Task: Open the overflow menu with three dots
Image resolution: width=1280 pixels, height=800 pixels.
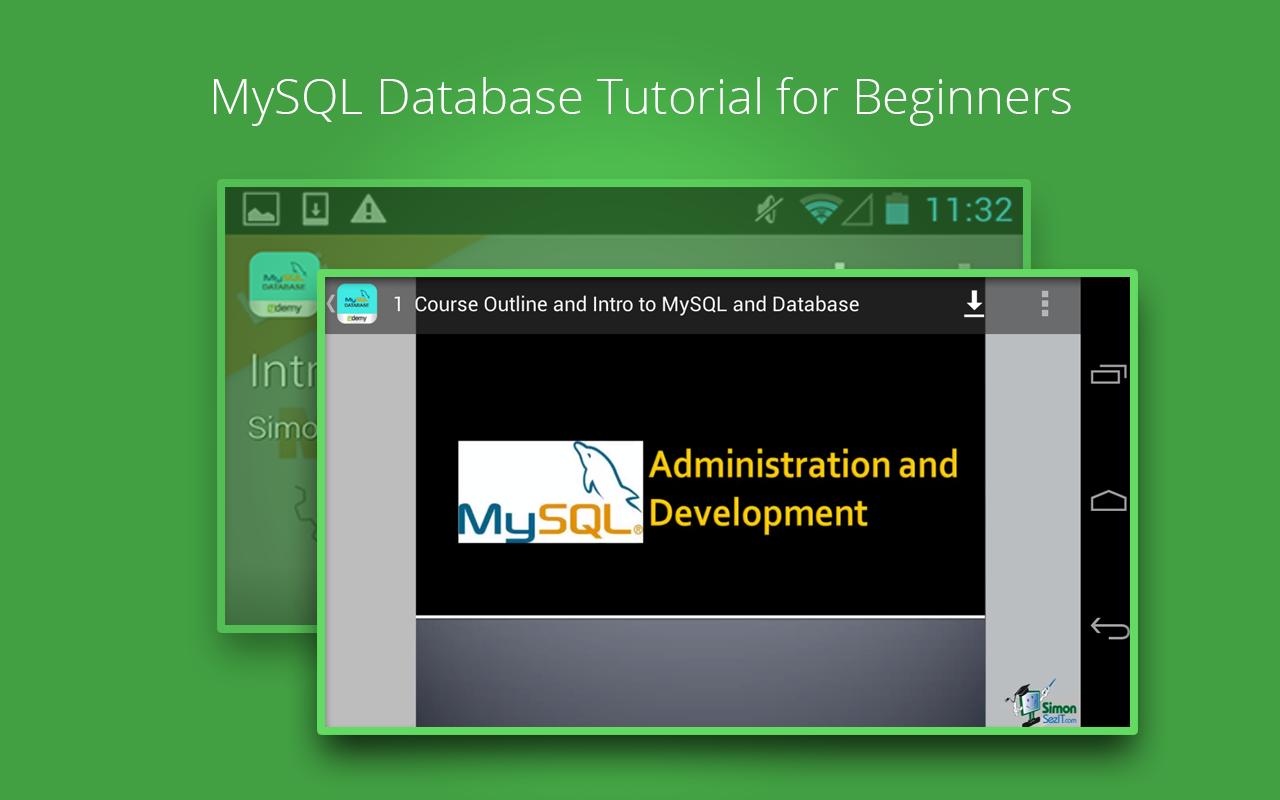Action: [x=1043, y=303]
